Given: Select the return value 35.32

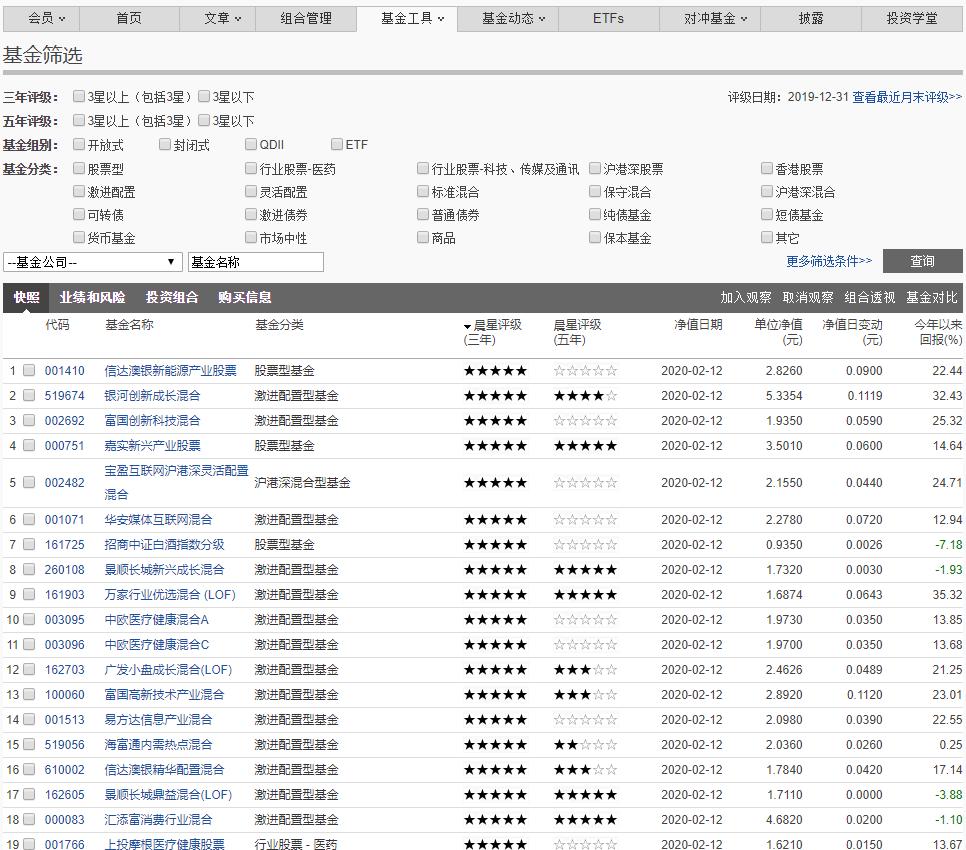Looking at the screenshot, I should (948, 594).
